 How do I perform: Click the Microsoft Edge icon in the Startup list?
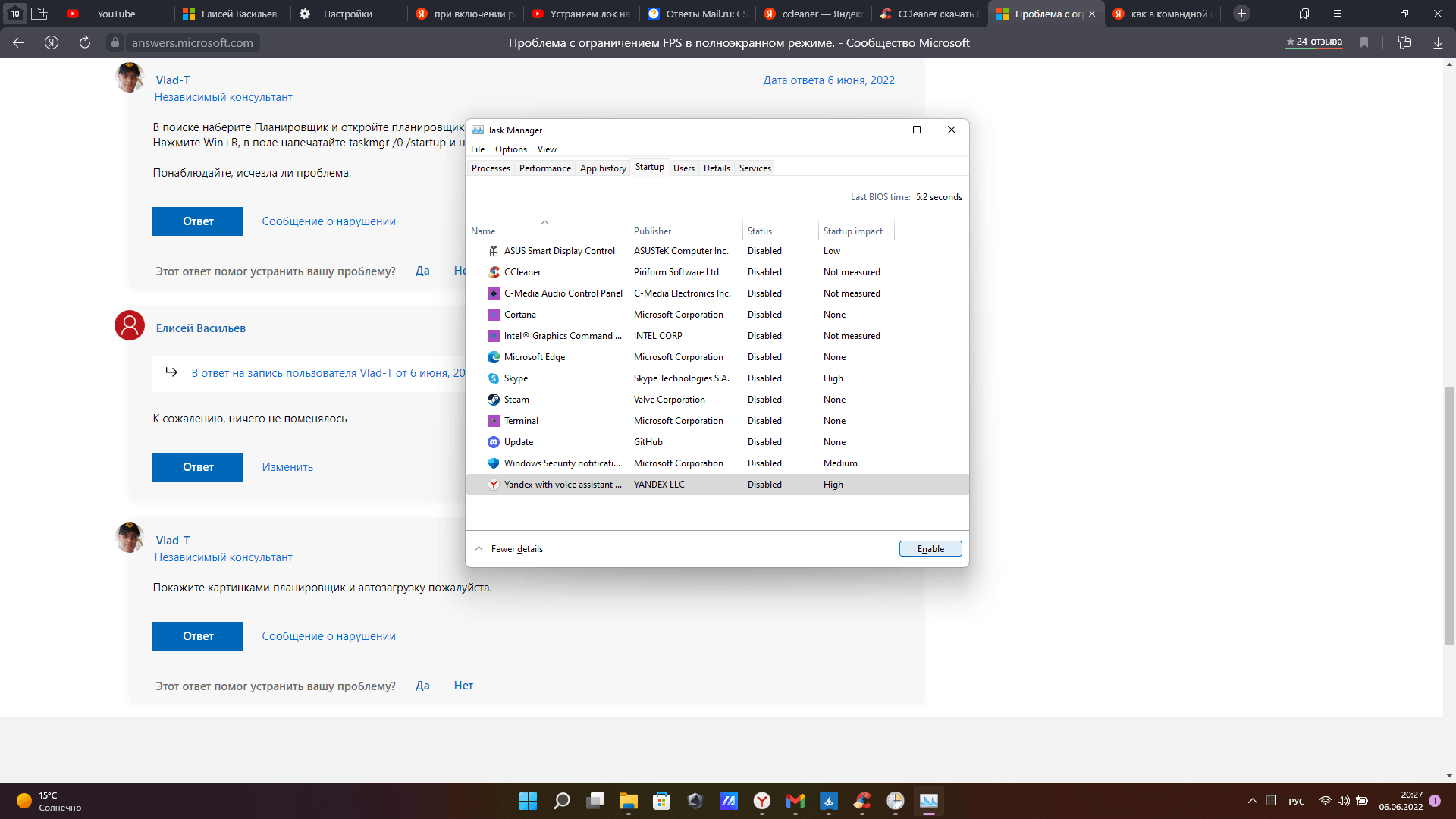click(494, 357)
